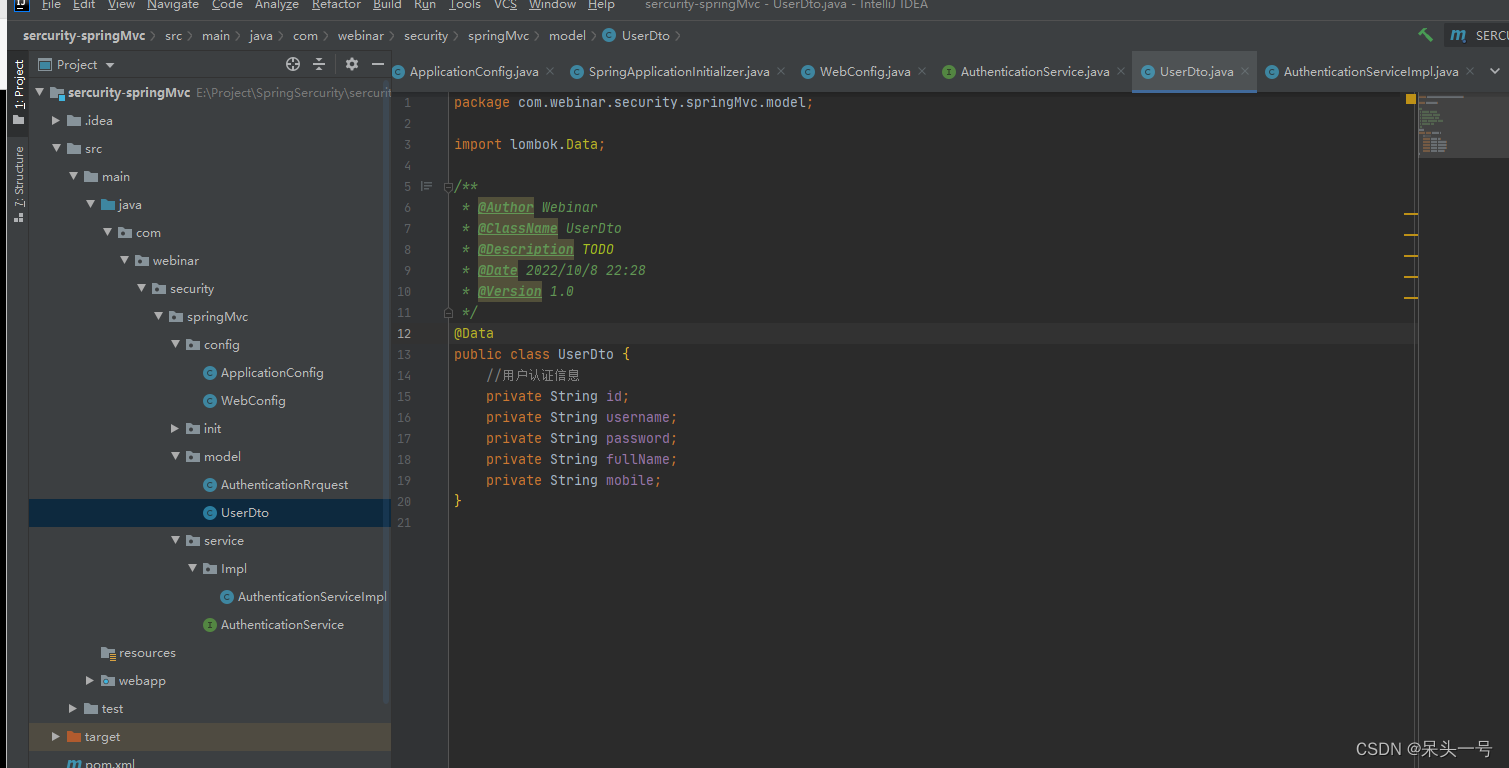The image size is (1509, 768).
Task: Expand the init package
Action: [176, 428]
